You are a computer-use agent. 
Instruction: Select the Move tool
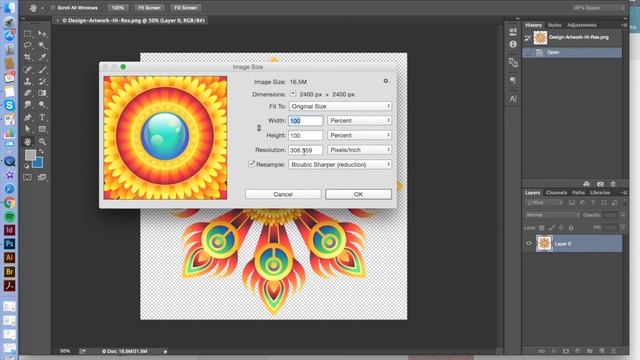(x=42, y=33)
